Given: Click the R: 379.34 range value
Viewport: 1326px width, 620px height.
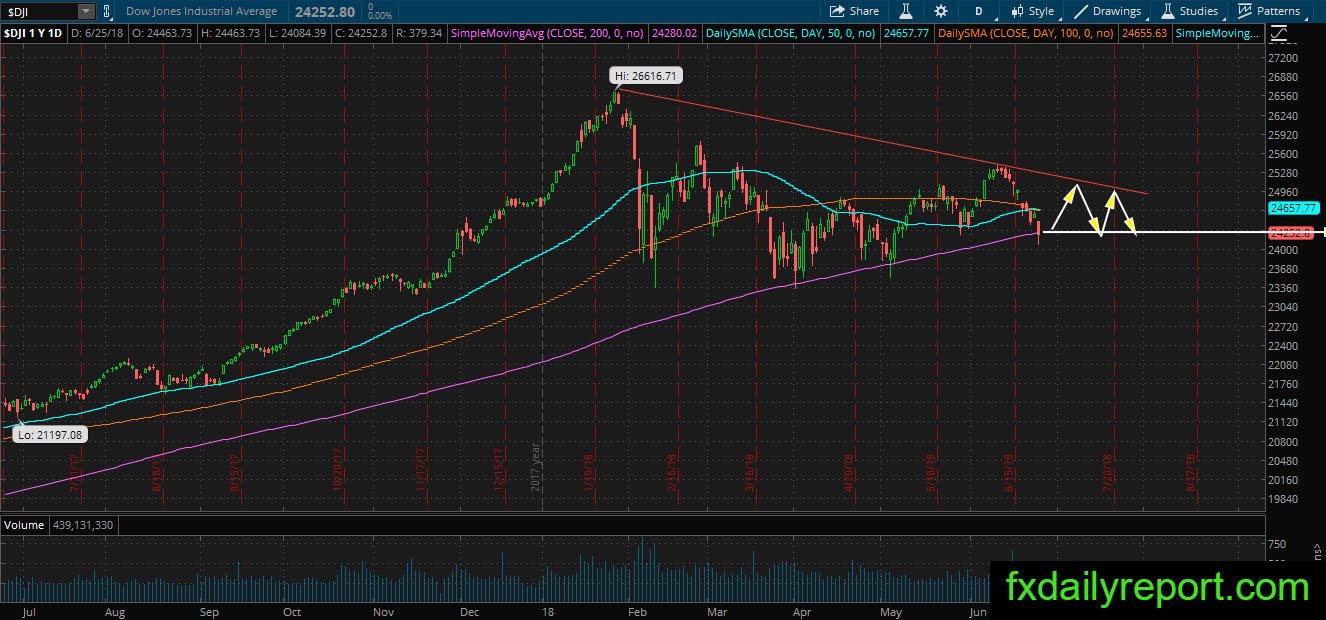Looking at the screenshot, I should (421, 33).
